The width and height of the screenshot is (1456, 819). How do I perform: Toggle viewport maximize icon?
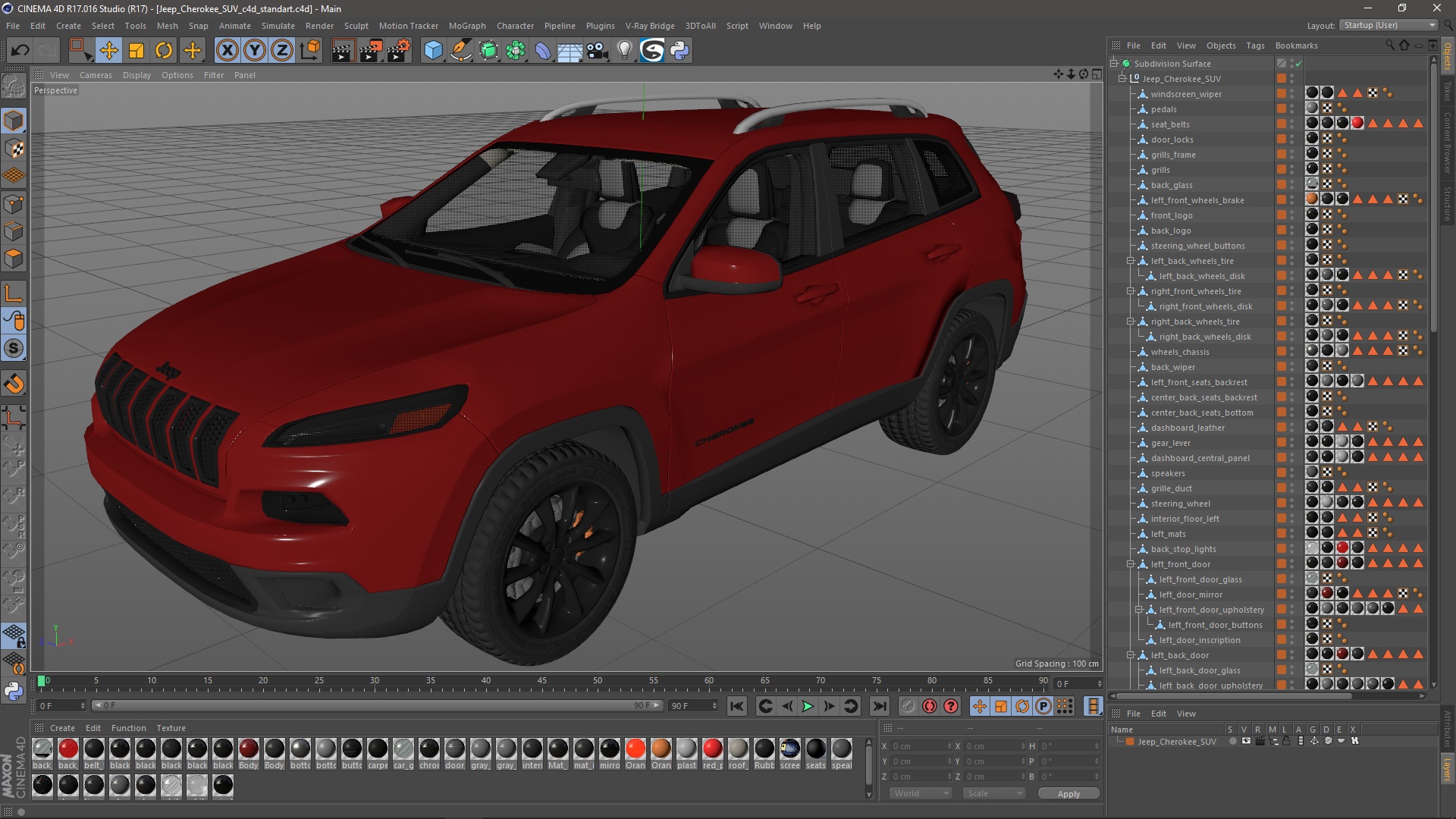(1097, 74)
